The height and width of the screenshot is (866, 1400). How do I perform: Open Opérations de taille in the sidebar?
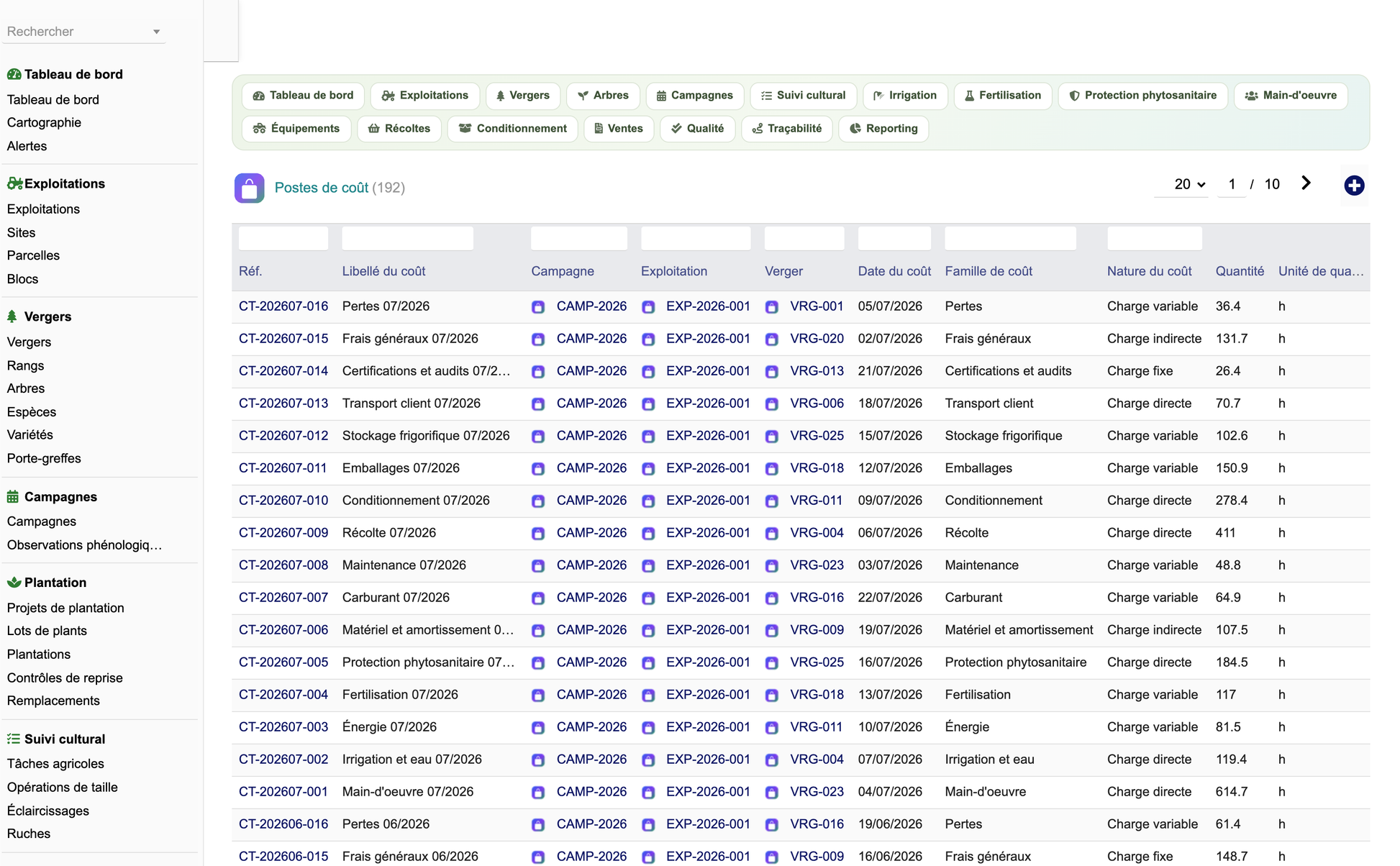point(62,788)
